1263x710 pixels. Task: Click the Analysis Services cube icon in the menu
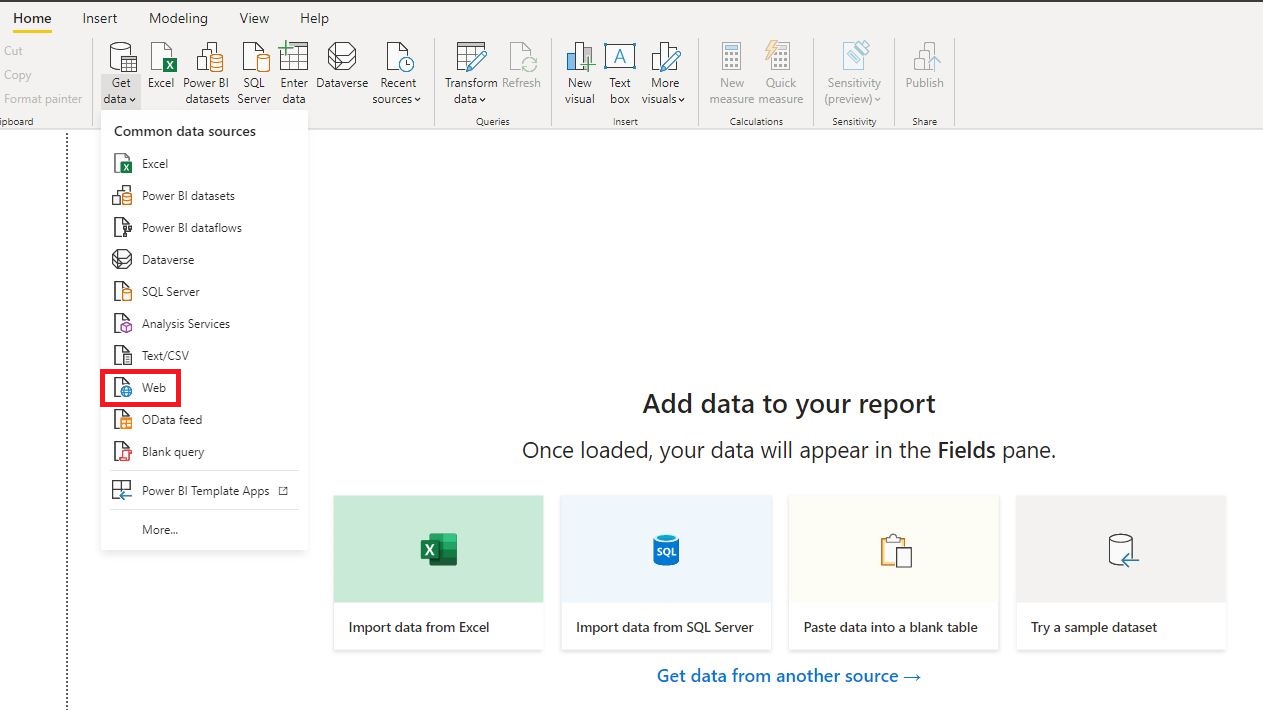[x=122, y=324]
